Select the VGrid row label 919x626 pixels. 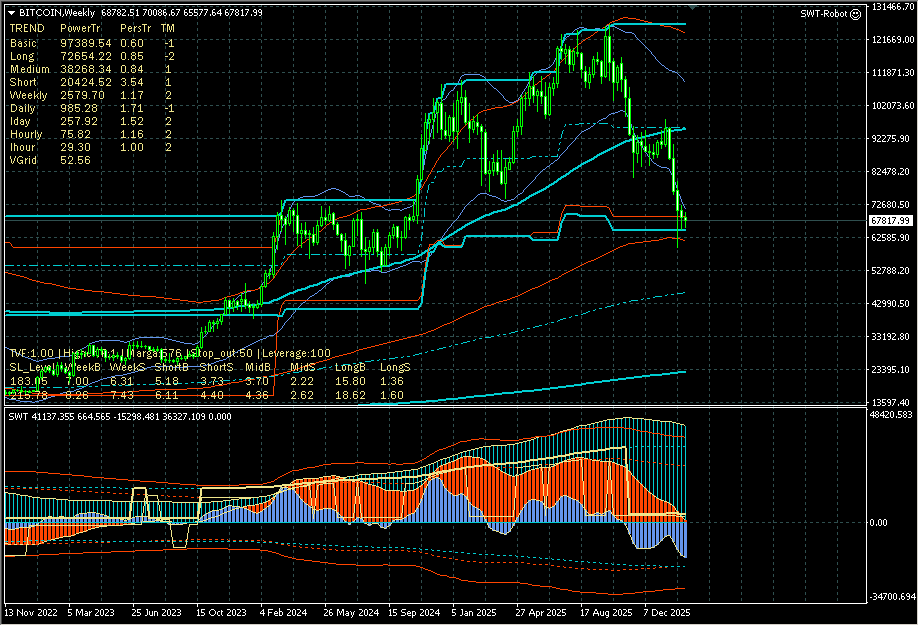point(23,160)
